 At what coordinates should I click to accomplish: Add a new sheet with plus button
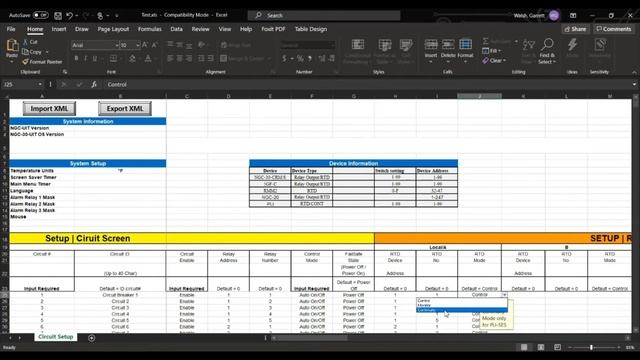[x=91, y=338]
